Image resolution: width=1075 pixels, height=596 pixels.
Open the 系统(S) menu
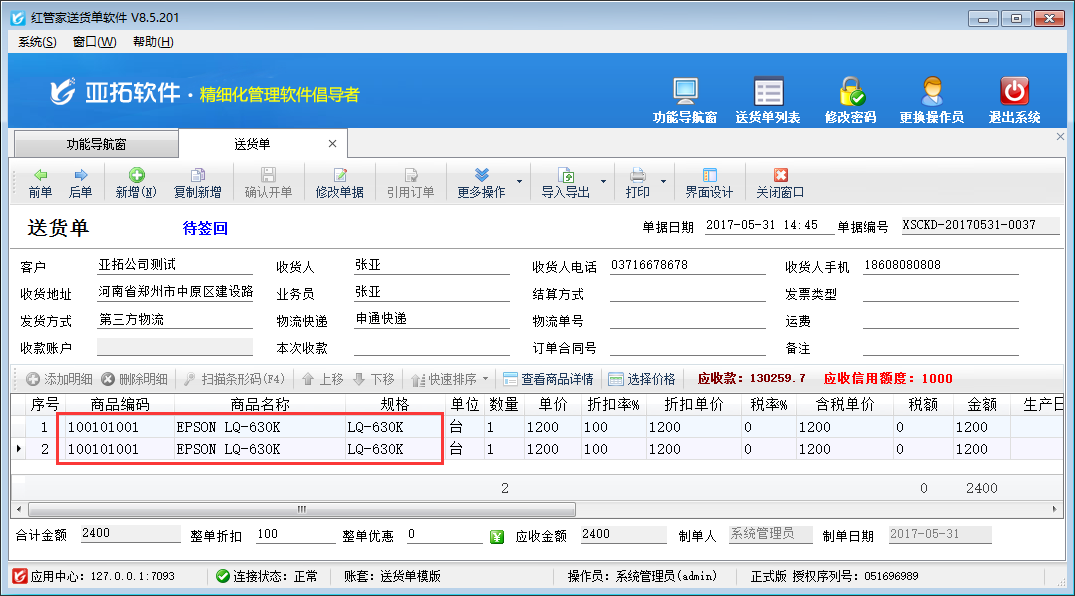(x=37, y=41)
